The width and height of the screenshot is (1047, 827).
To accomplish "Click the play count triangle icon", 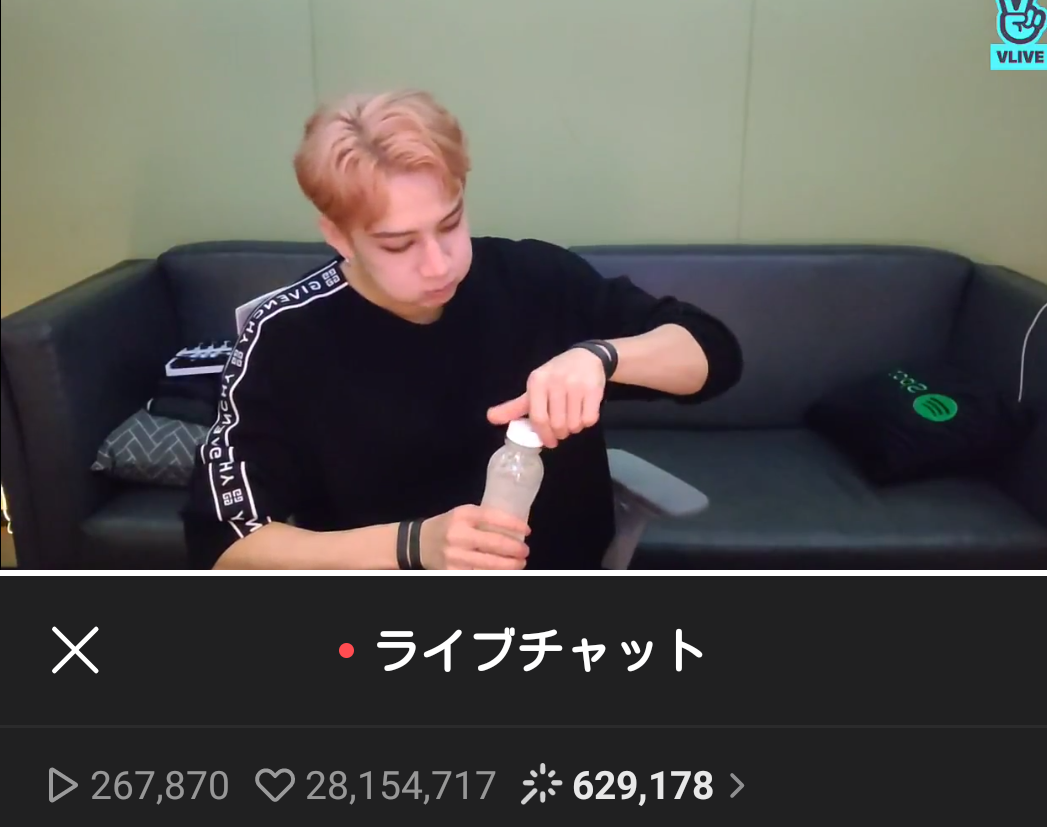I will point(63,785).
